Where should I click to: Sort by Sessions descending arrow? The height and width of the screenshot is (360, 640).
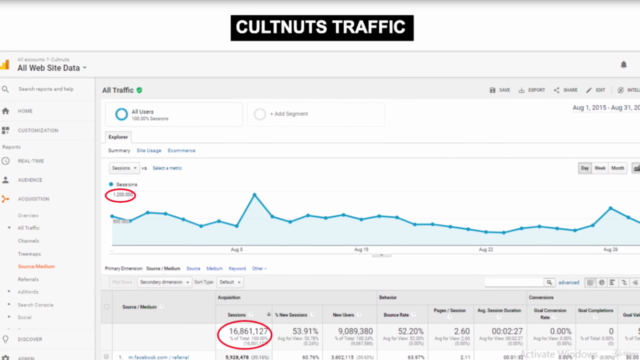pos(269,314)
